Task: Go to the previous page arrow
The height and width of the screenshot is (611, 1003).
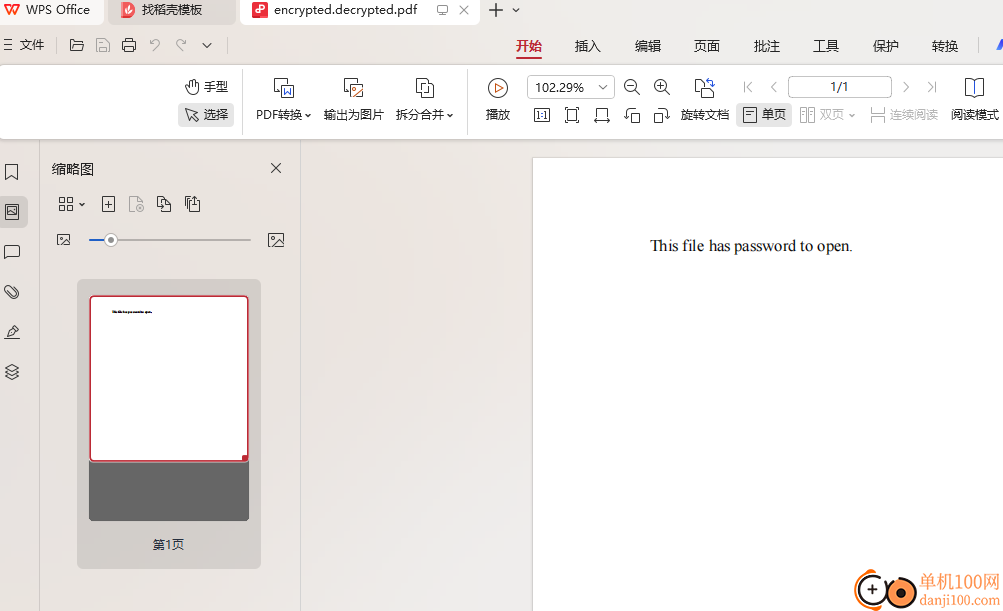Action: (774, 87)
